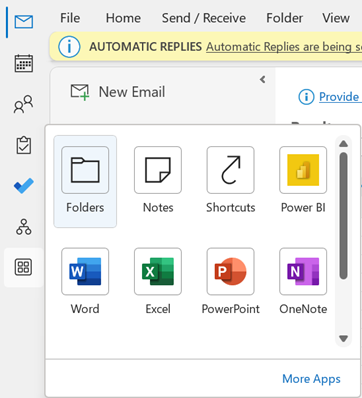Launch the To Do checkmark app
The height and width of the screenshot is (398, 362).
24,186
